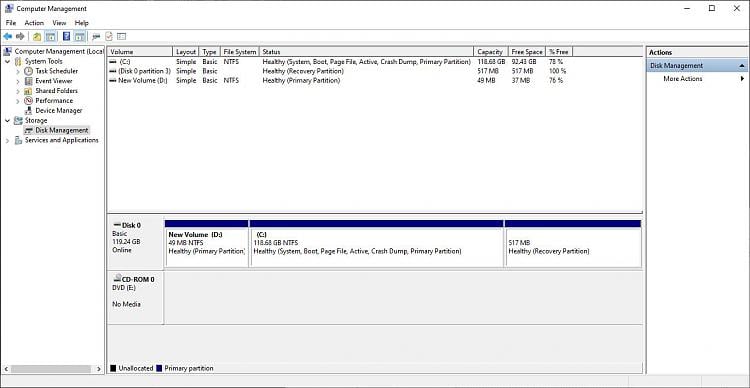The width and height of the screenshot is (750, 388).
Task: Collapse the System Tools tree node
Action: (7, 61)
